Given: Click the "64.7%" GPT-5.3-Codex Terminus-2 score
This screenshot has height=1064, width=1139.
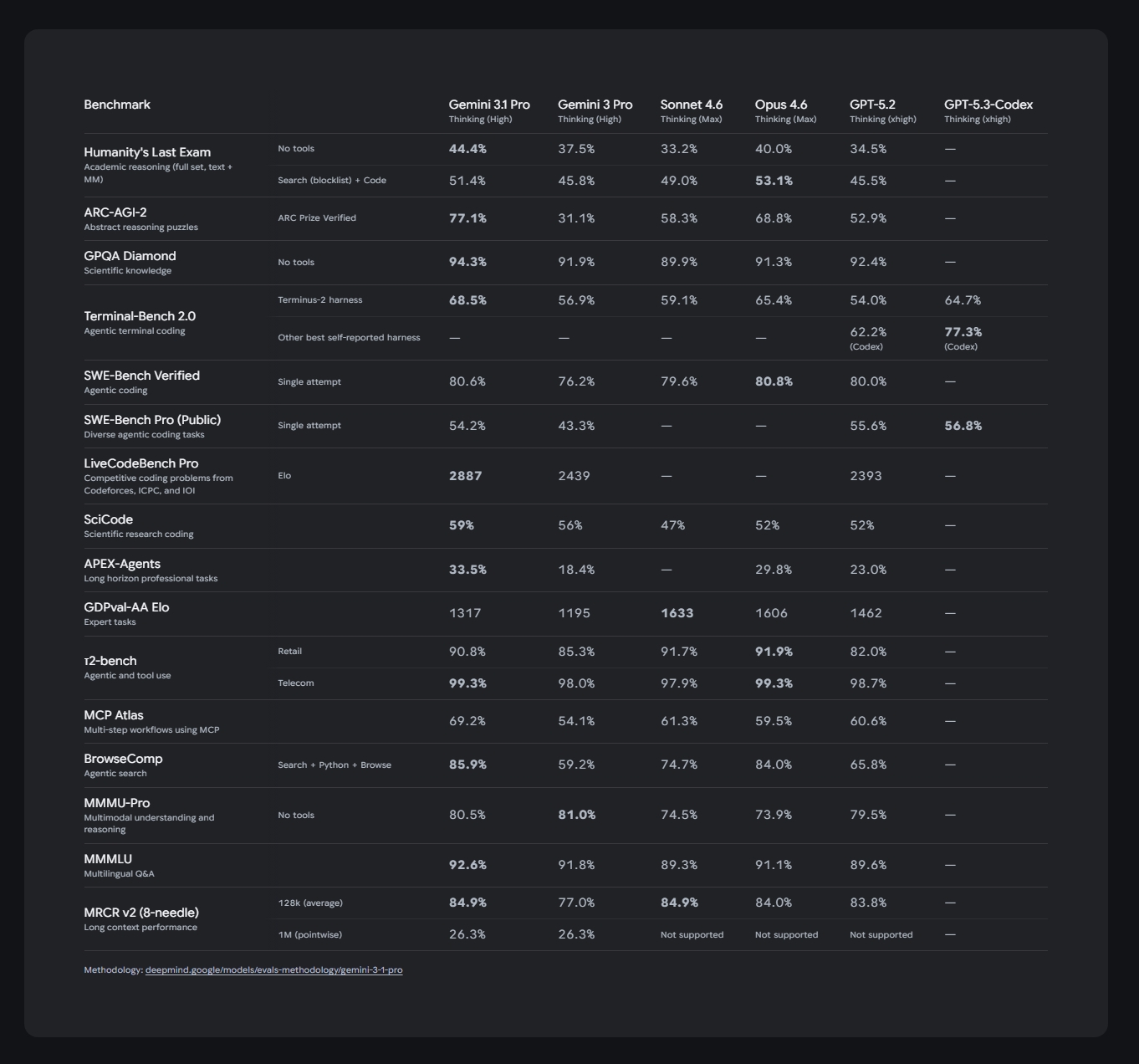Looking at the screenshot, I should click(963, 300).
